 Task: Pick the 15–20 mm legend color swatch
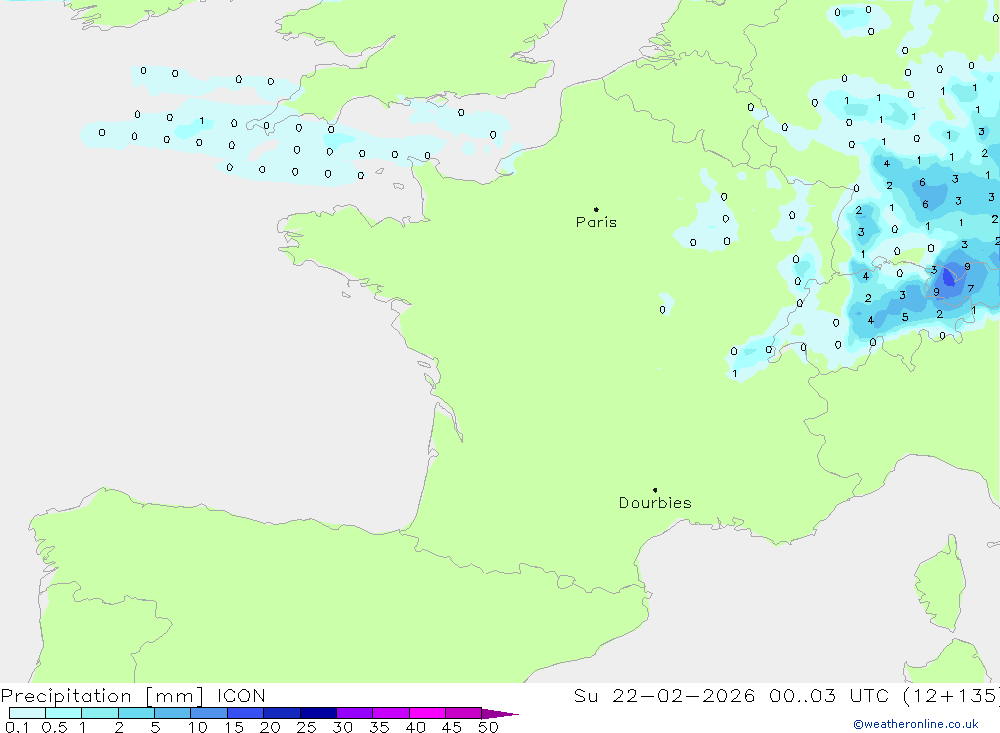pyautogui.click(x=246, y=713)
